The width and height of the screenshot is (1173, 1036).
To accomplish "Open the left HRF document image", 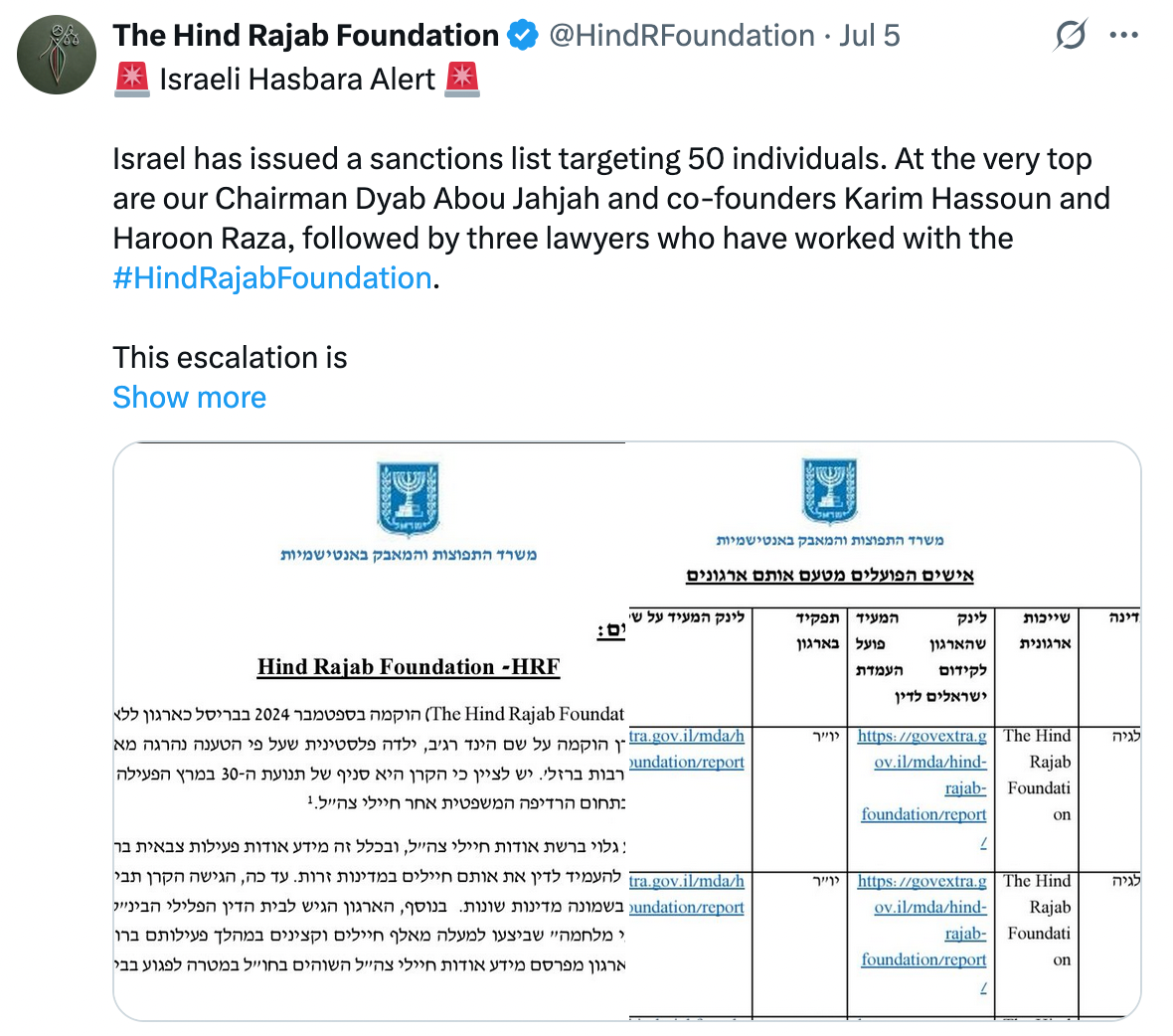I will [370, 731].
